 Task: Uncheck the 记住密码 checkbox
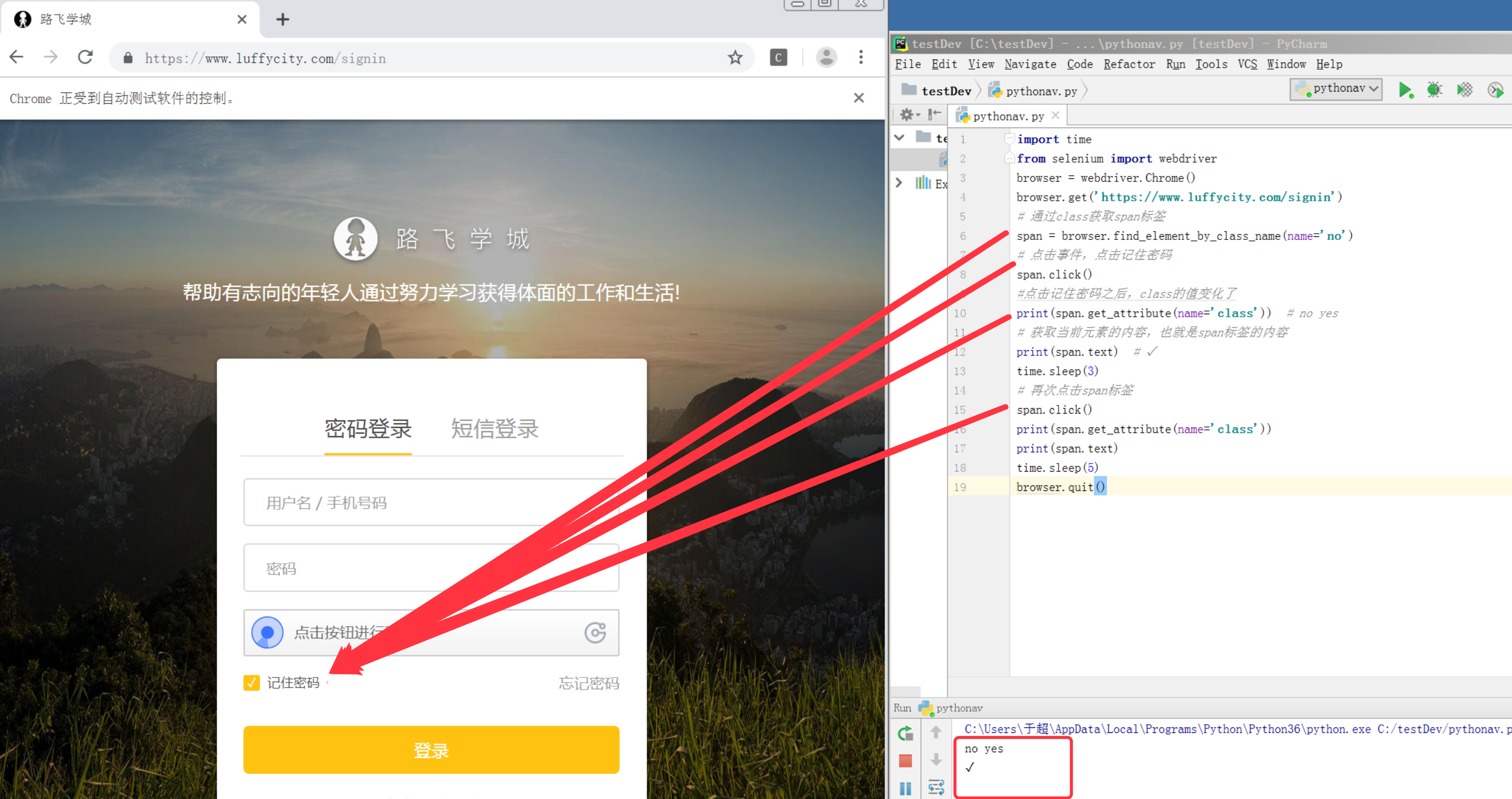point(251,682)
